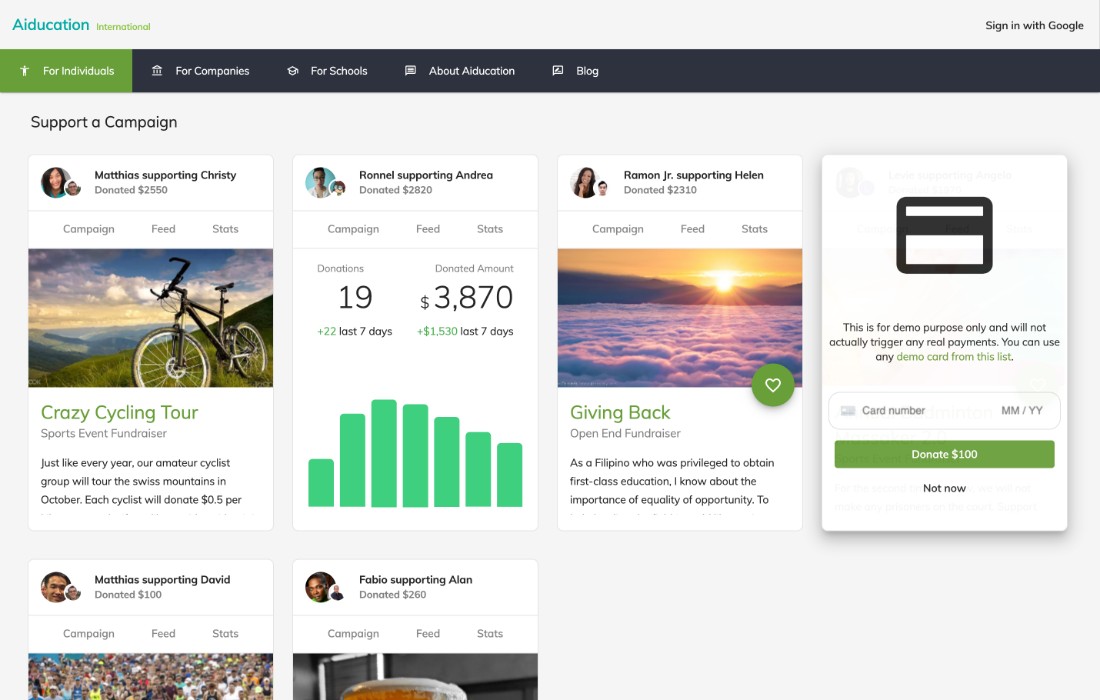Viewport: 1100px width, 700px height.
Task: Click the mountain bike campaign photo
Action: pos(150,318)
